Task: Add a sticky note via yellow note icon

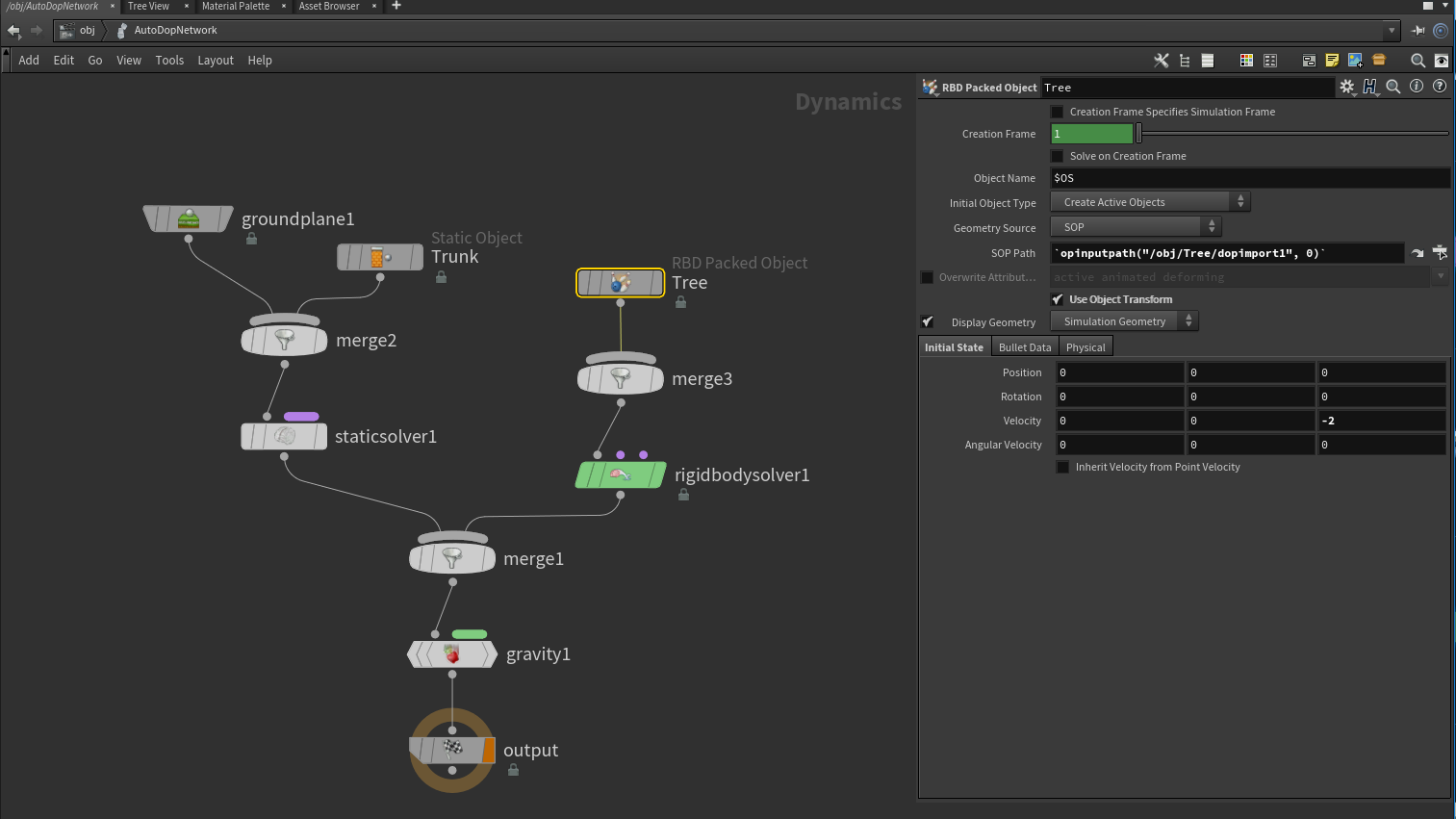Action: (1332, 60)
